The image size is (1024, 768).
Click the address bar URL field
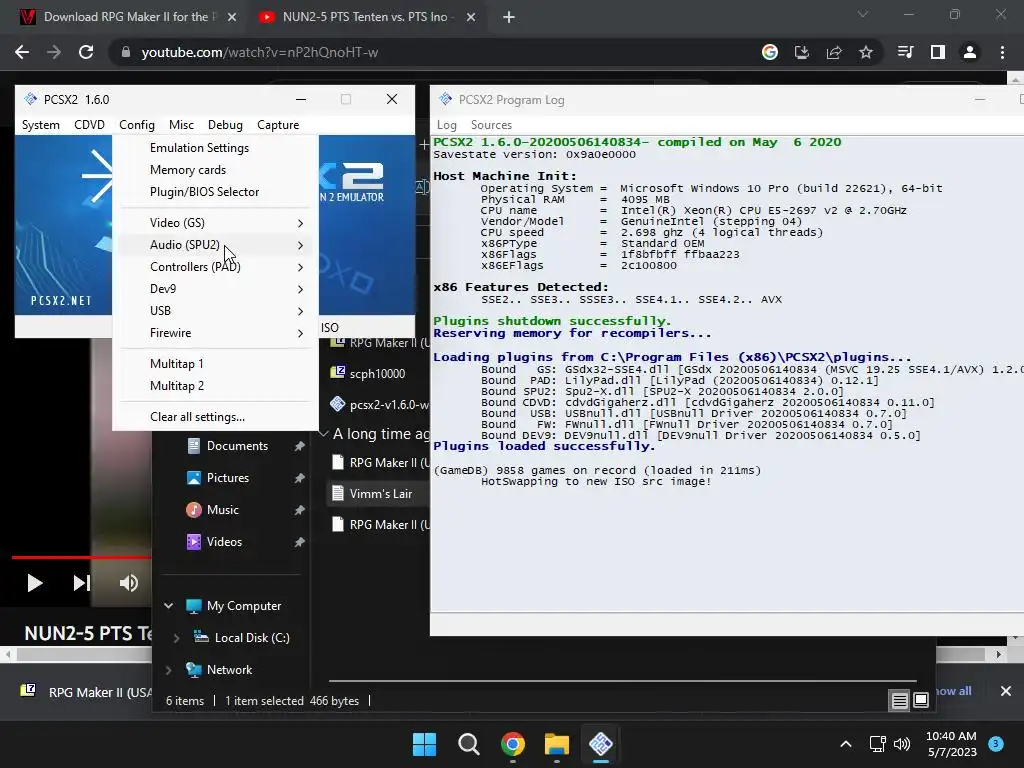click(x=431, y=52)
